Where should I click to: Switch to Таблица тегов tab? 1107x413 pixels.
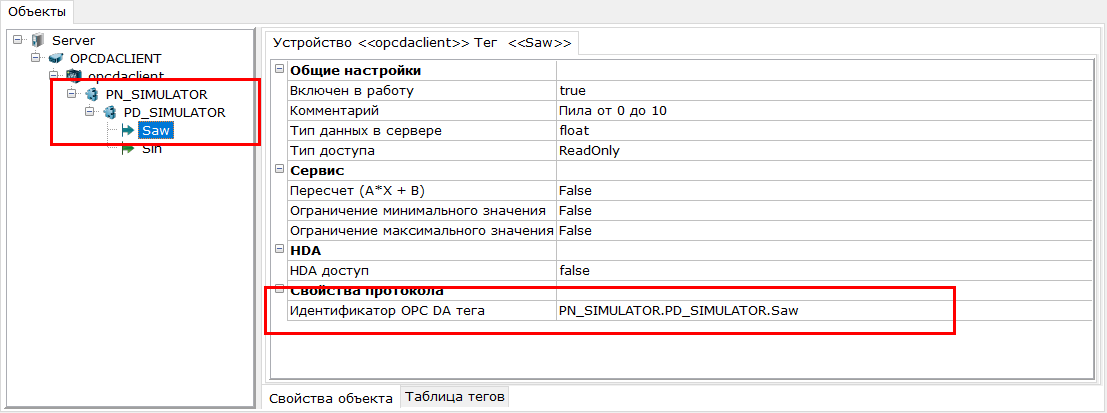(x=455, y=397)
